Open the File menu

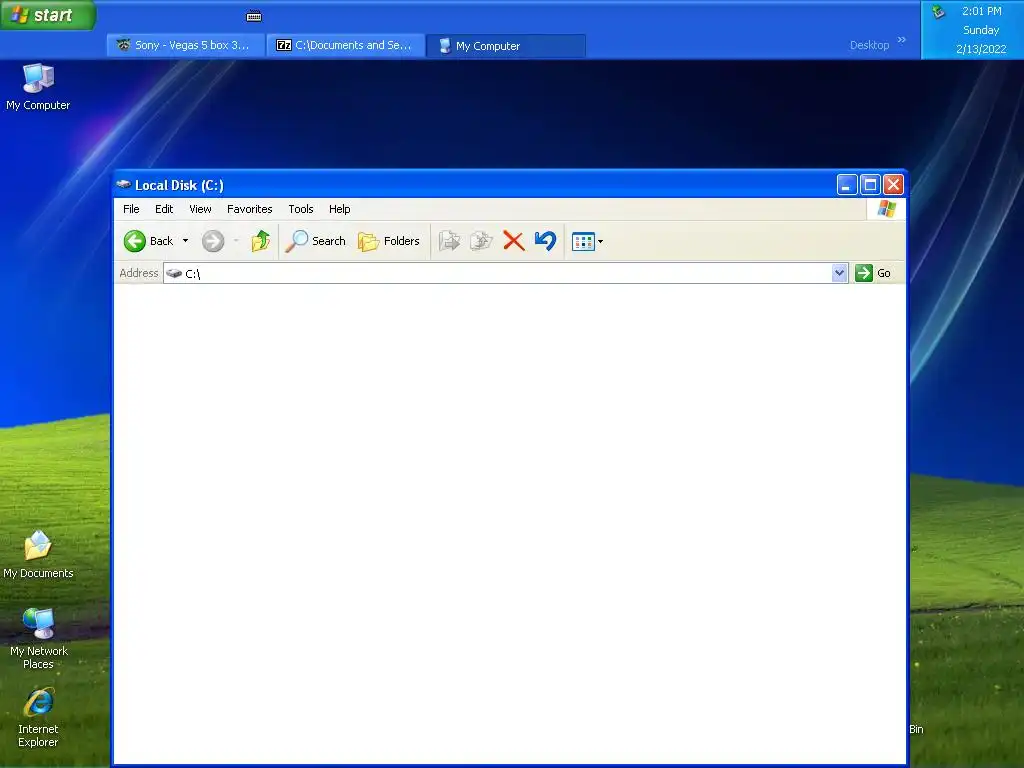coord(131,209)
